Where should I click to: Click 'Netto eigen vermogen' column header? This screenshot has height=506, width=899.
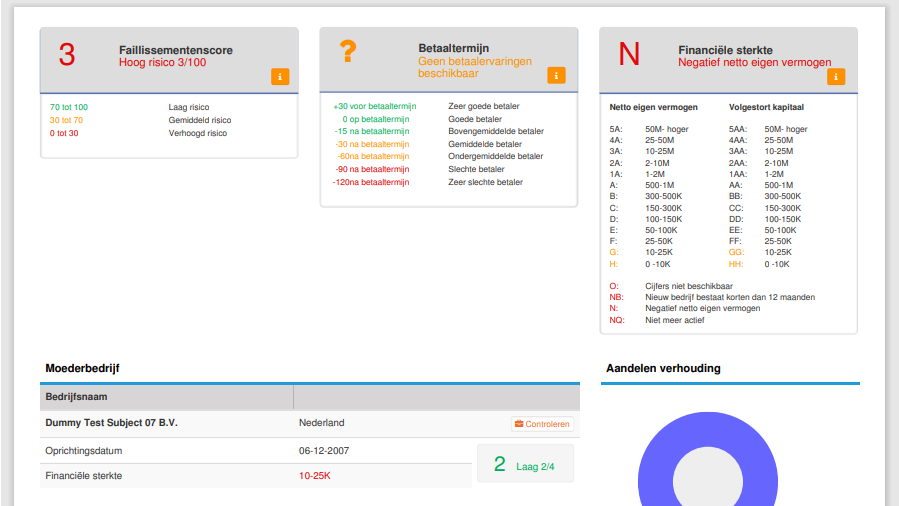click(x=653, y=107)
